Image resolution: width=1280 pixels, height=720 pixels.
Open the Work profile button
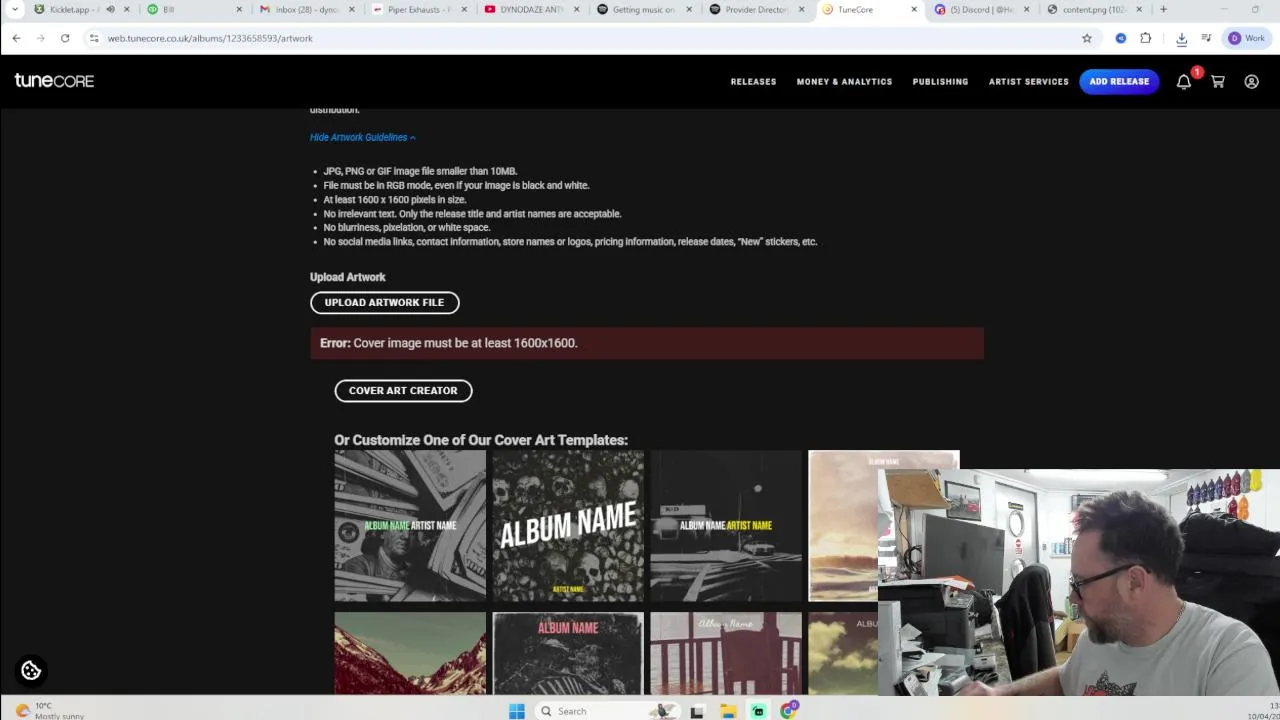pos(1247,38)
